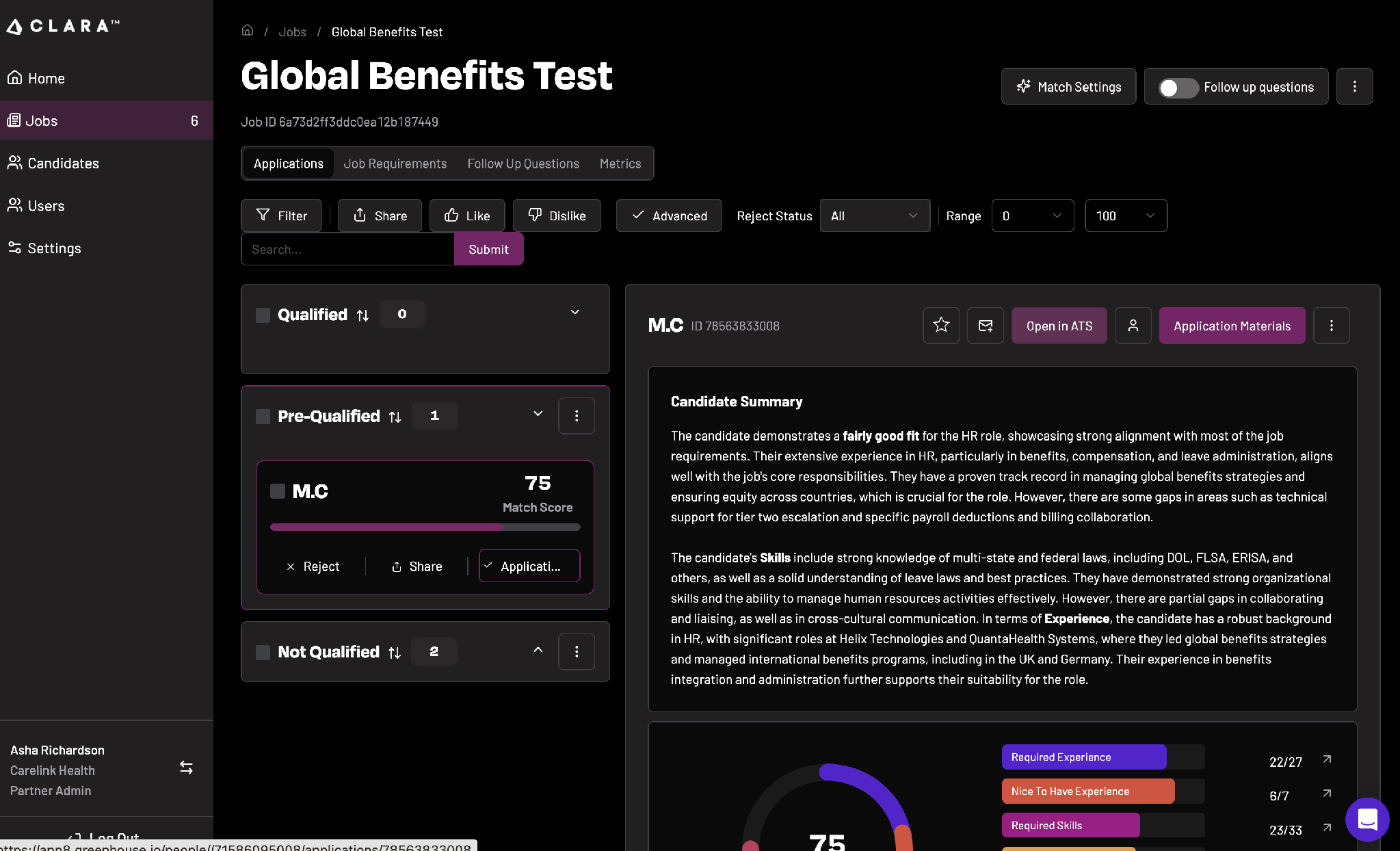Click the Job ID text

(x=339, y=122)
